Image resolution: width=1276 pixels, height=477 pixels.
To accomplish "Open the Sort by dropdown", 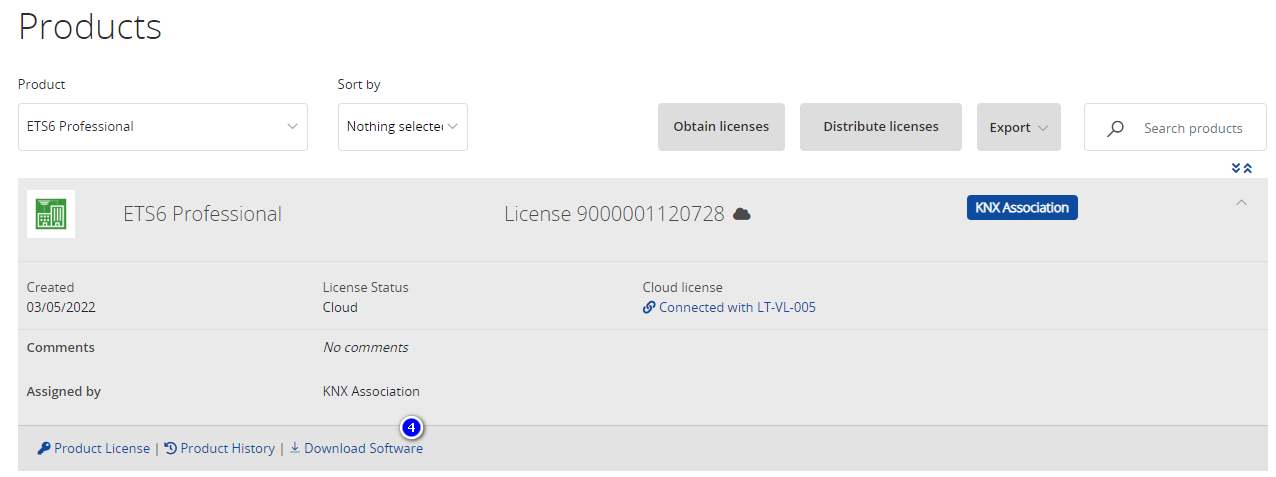I will (403, 127).
